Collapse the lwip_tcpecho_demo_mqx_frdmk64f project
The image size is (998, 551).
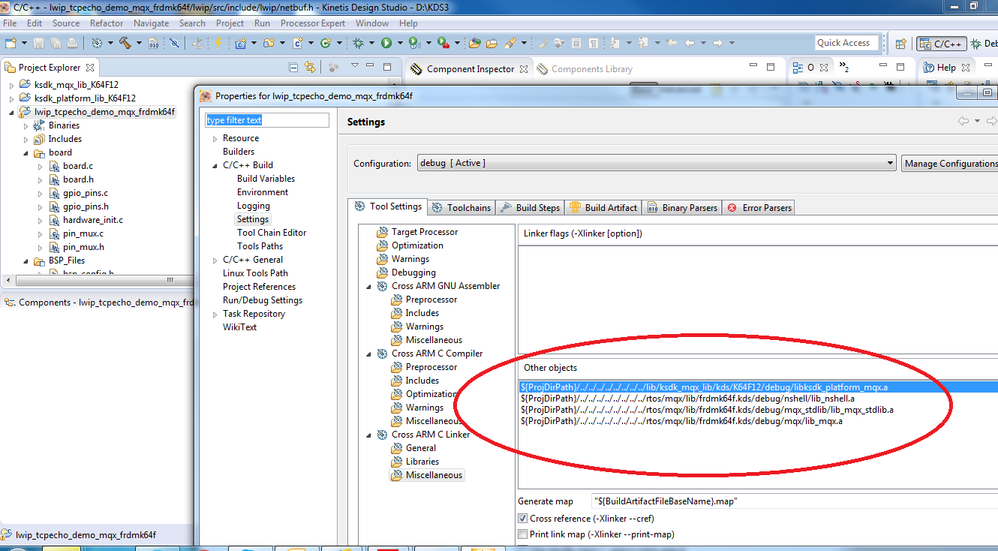coord(11,112)
